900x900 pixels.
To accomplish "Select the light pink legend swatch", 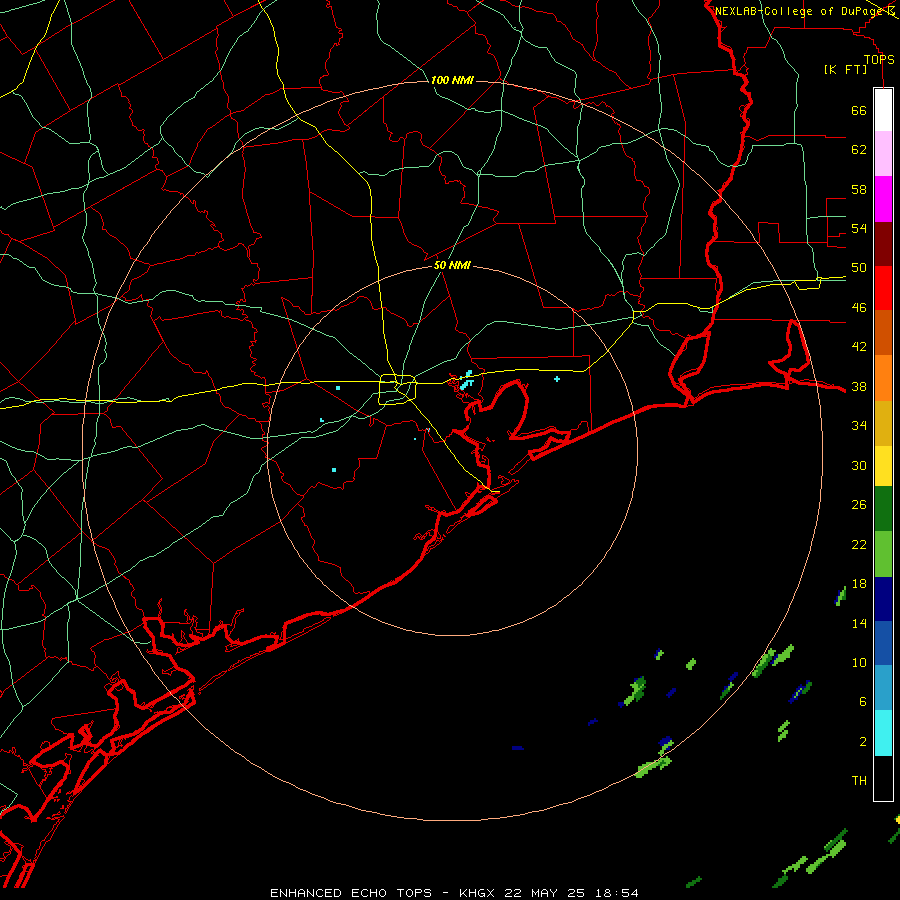I will 883,153.
